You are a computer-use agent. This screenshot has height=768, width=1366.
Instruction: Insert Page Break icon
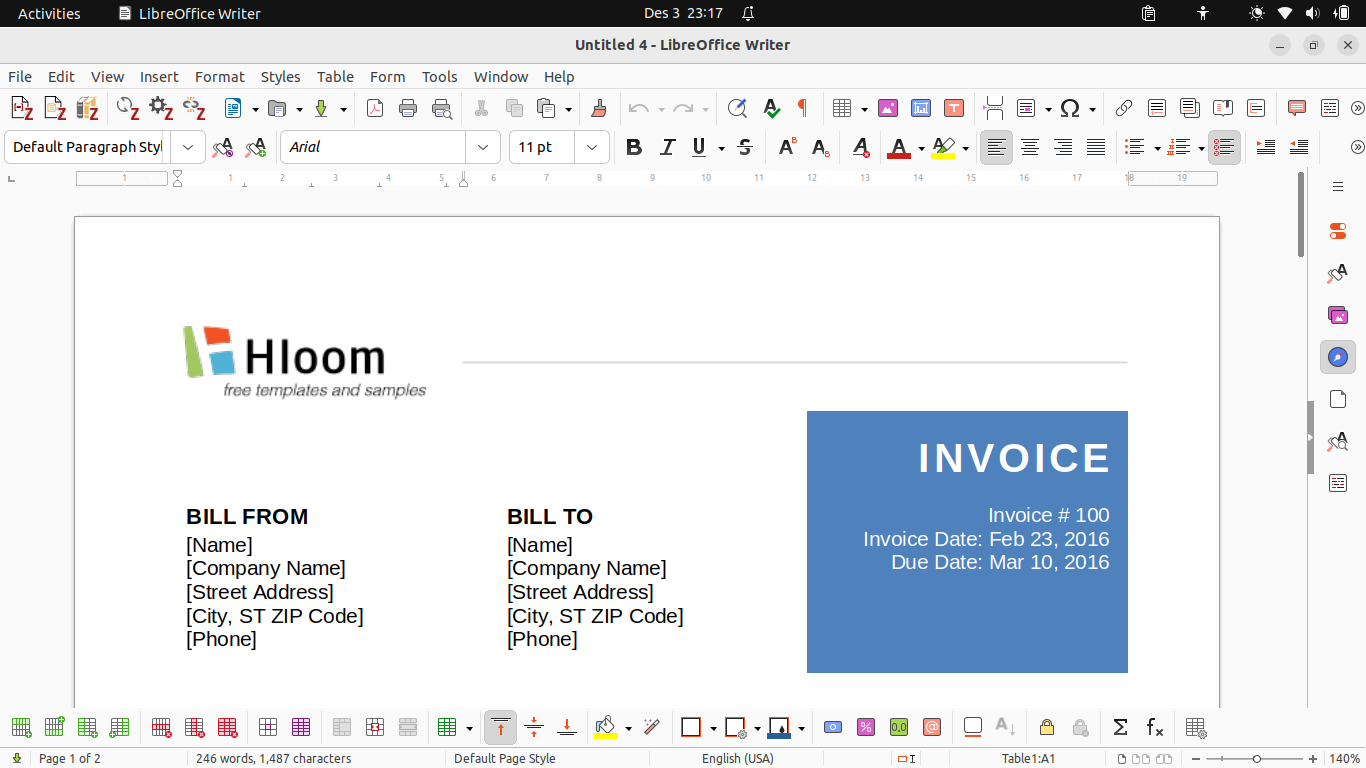click(993, 108)
